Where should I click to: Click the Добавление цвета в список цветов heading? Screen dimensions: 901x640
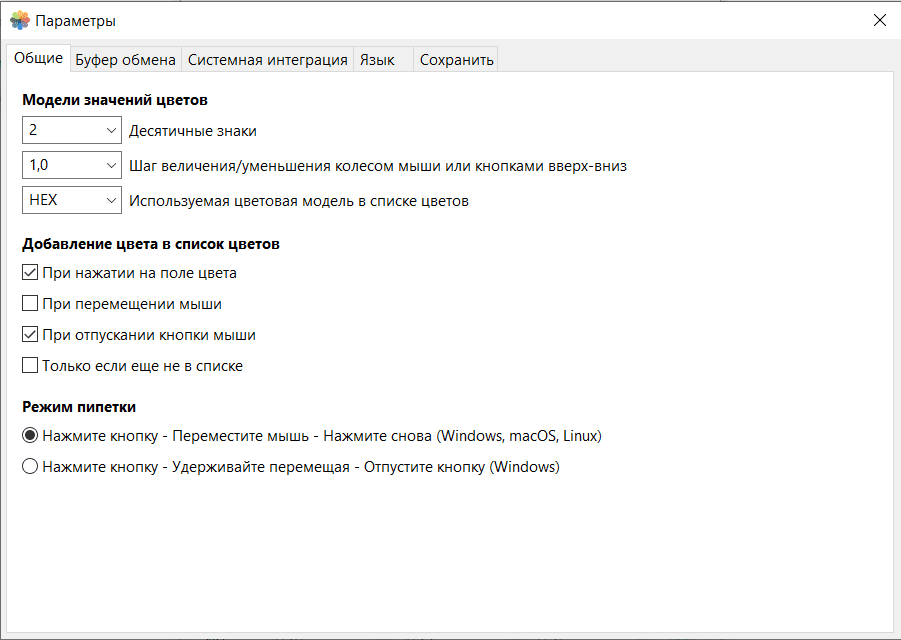(150, 243)
